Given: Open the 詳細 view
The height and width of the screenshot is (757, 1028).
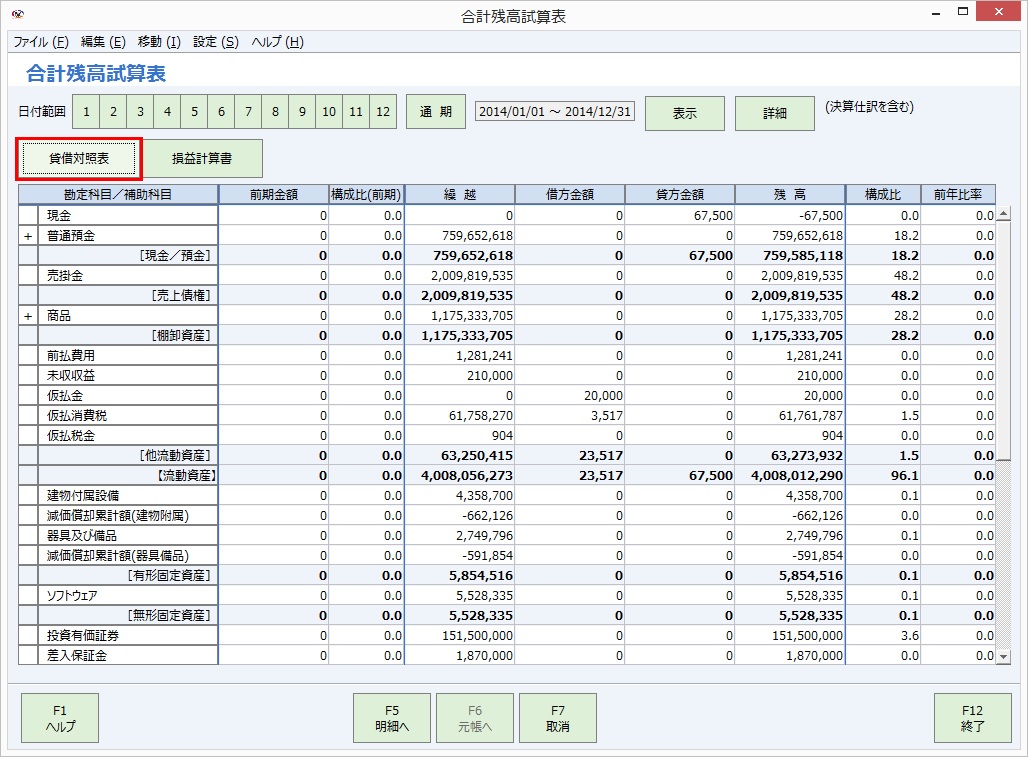Looking at the screenshot, I should (x=776, y=112).
